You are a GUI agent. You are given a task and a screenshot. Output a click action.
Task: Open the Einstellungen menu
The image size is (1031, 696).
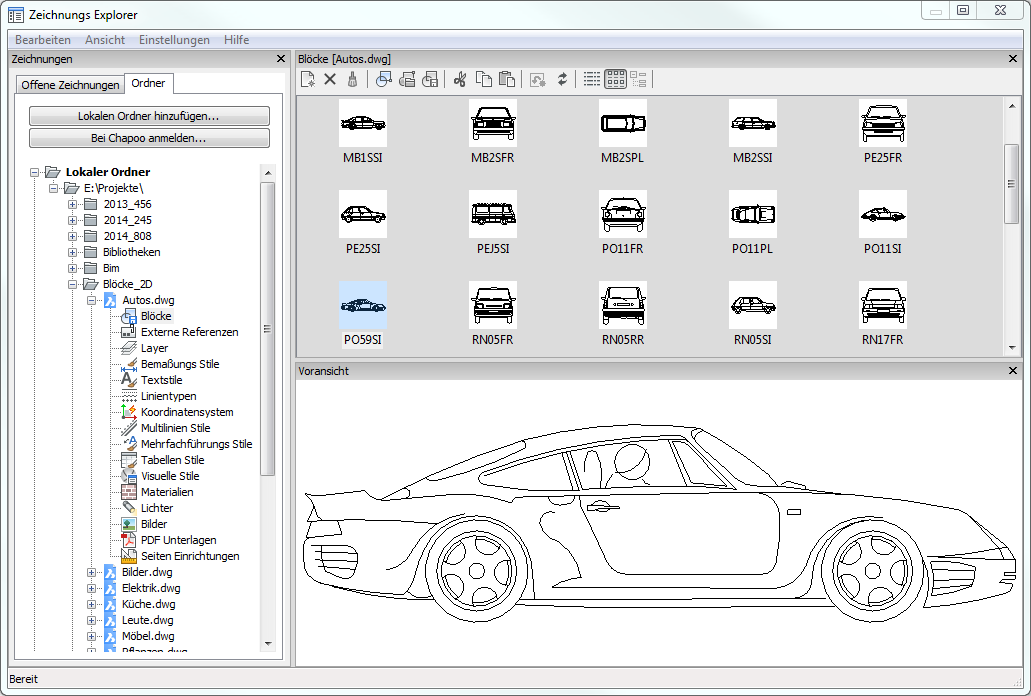pyautogui.click(x=174, y=40)
